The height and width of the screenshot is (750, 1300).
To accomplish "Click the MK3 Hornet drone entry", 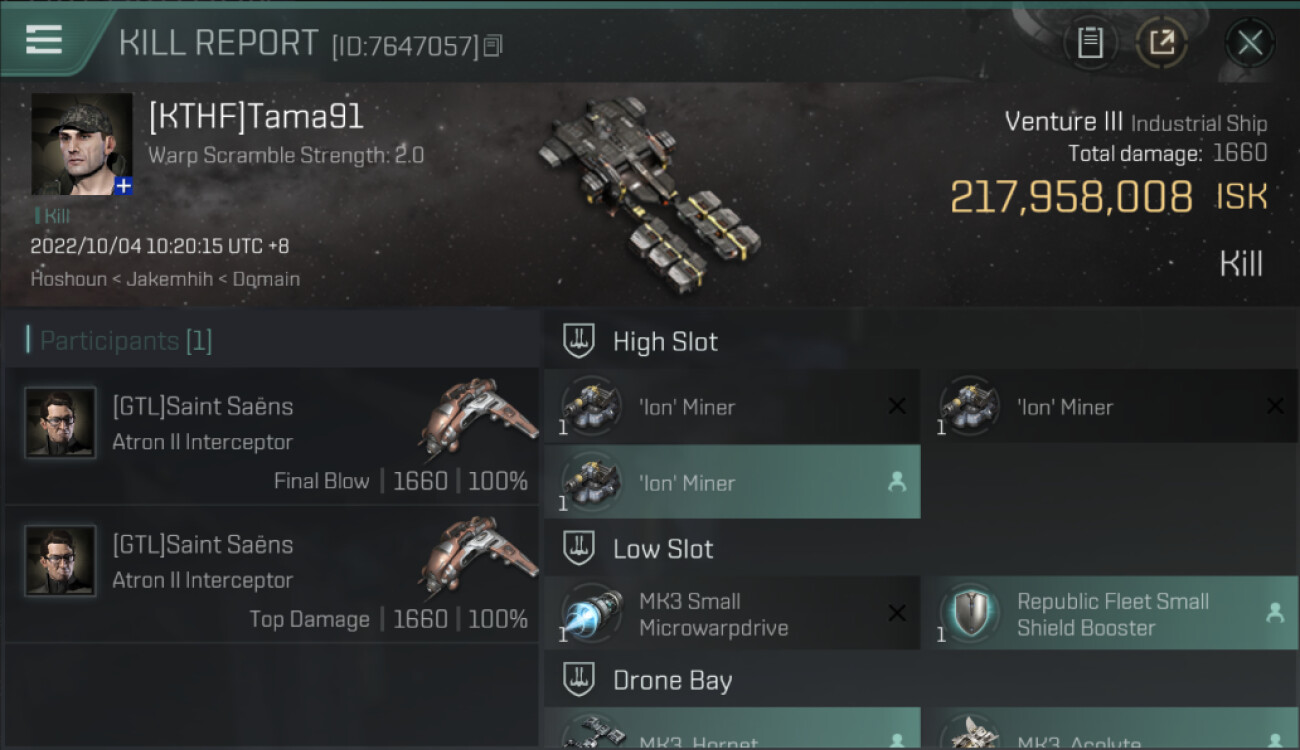I will tap(732, 729).
